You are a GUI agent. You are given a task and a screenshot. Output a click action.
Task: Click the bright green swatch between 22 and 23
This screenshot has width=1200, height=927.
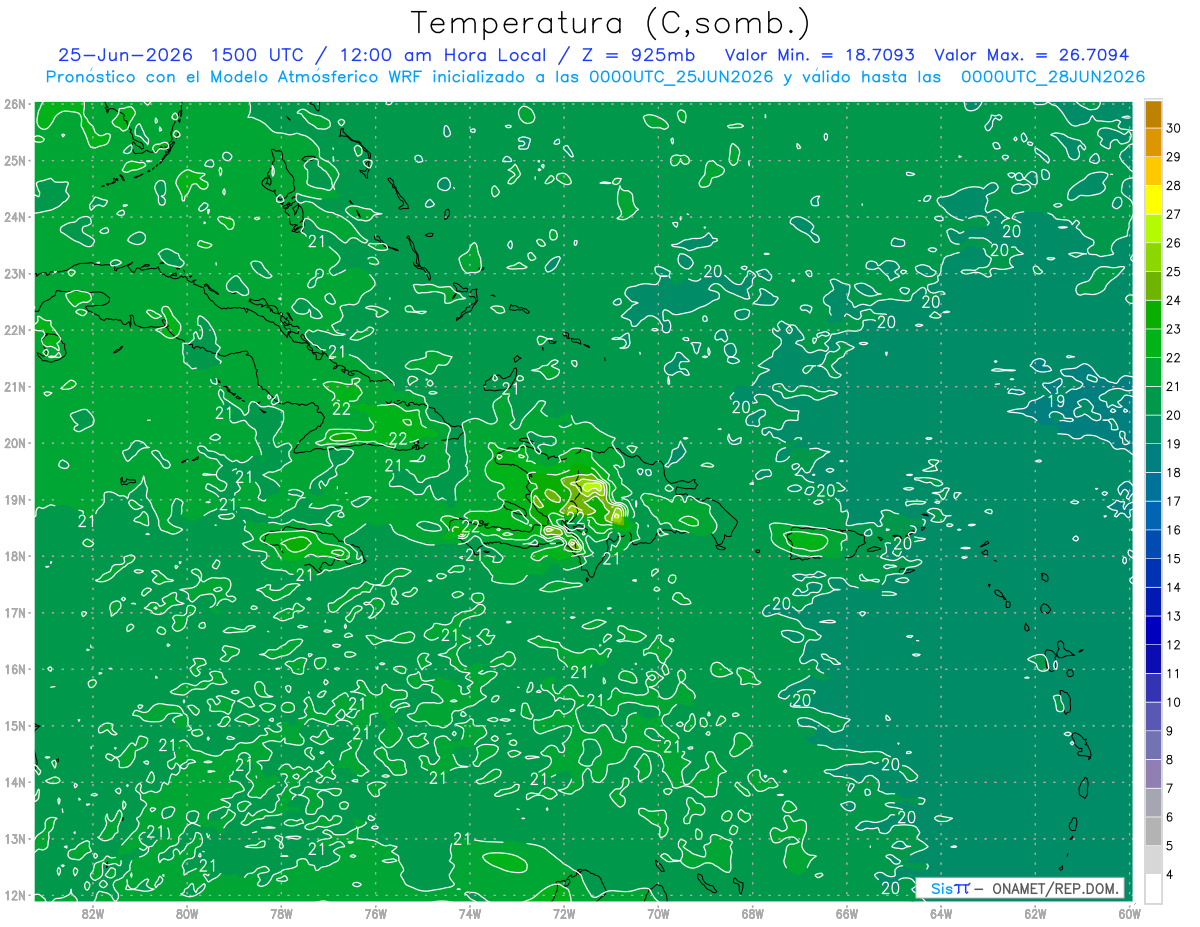click(x=1153, y=343)
